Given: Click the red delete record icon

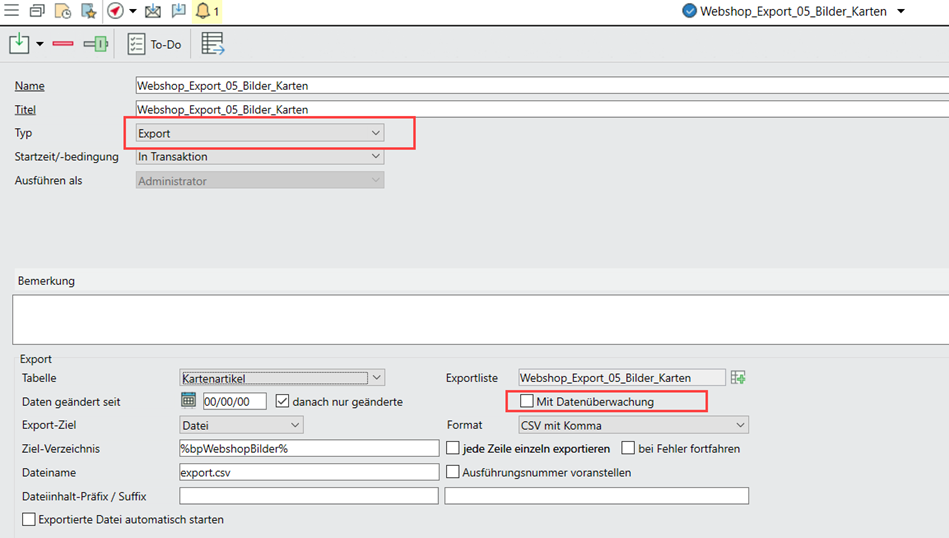Looking at the screenshot, I should [63, 44].
